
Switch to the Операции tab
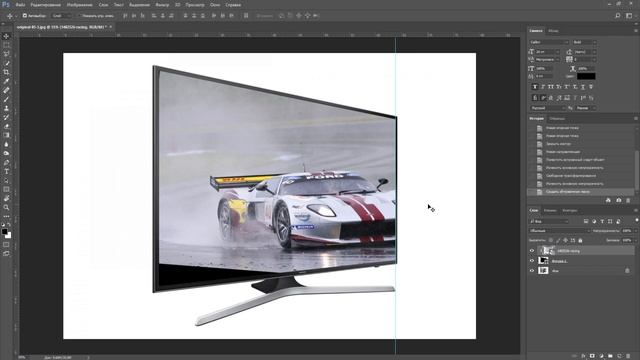coord(557,119)
